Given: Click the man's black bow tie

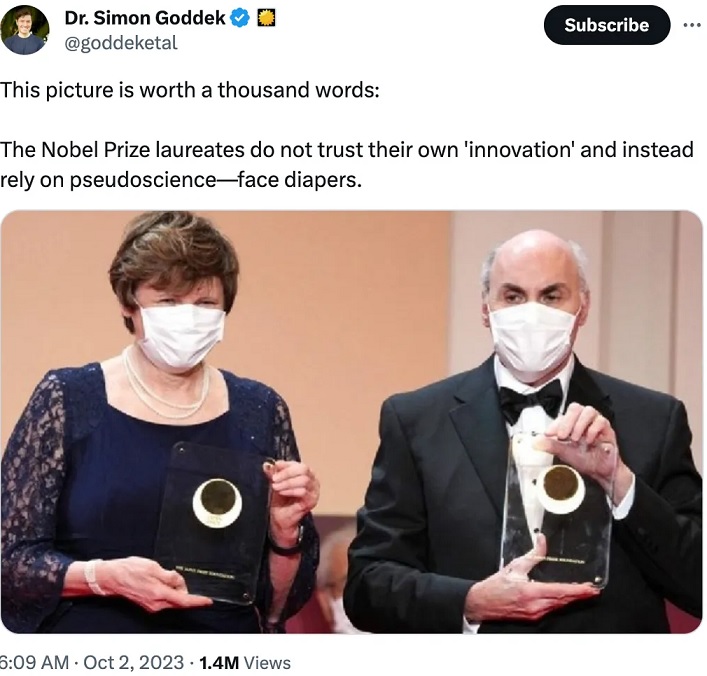Looking at the screenshot, I should (x=531, y=400).
